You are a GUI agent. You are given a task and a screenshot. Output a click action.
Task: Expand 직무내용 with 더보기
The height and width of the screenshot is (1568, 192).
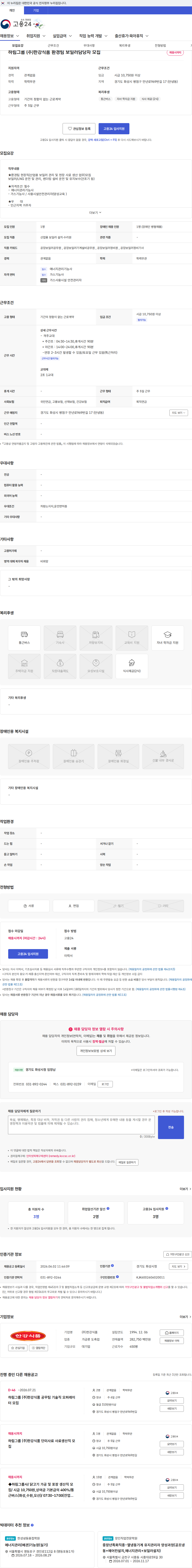(x=96, y=212)
